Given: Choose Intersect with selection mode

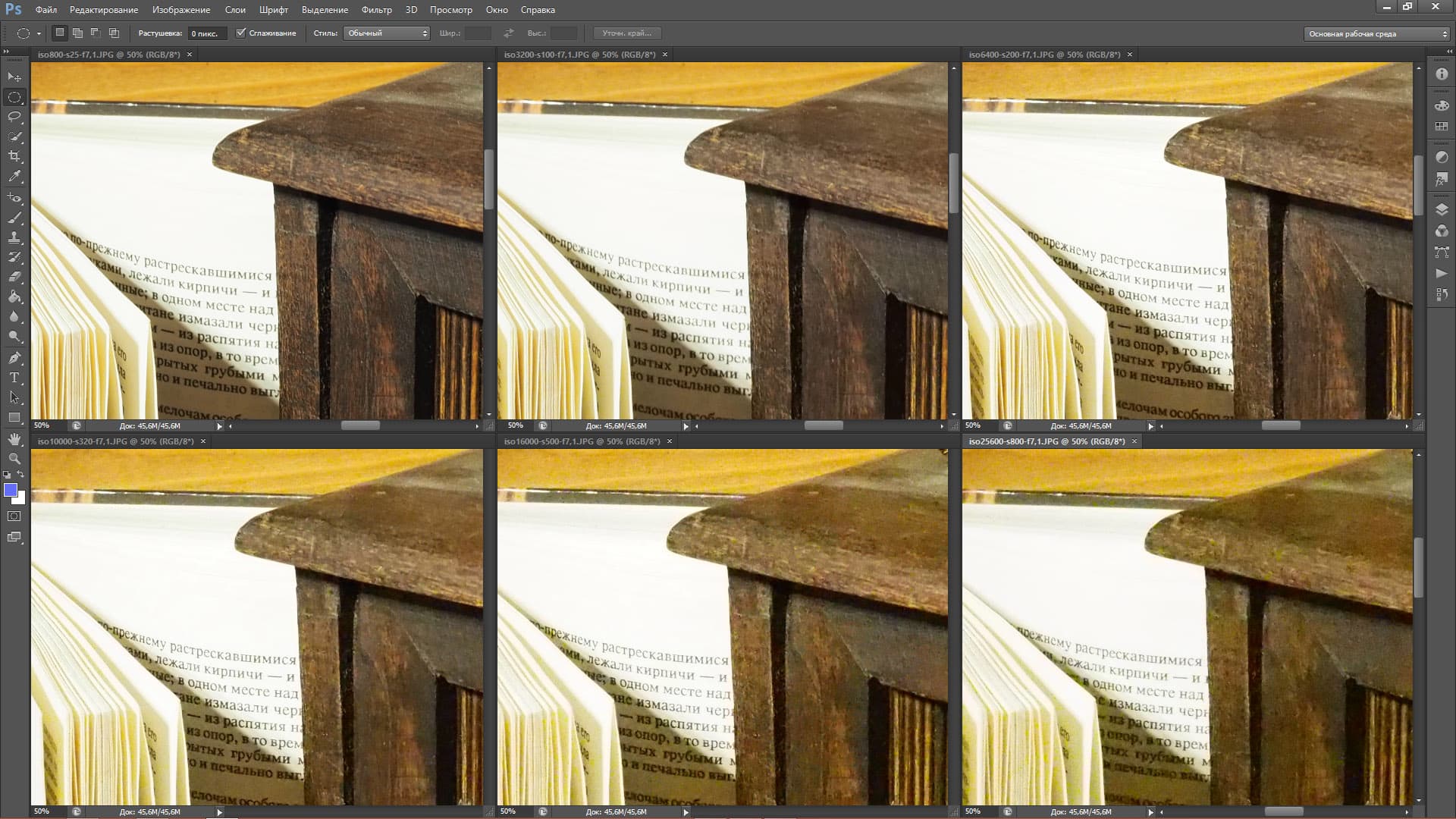Looking at the screenshot, I should click(114, 33).
